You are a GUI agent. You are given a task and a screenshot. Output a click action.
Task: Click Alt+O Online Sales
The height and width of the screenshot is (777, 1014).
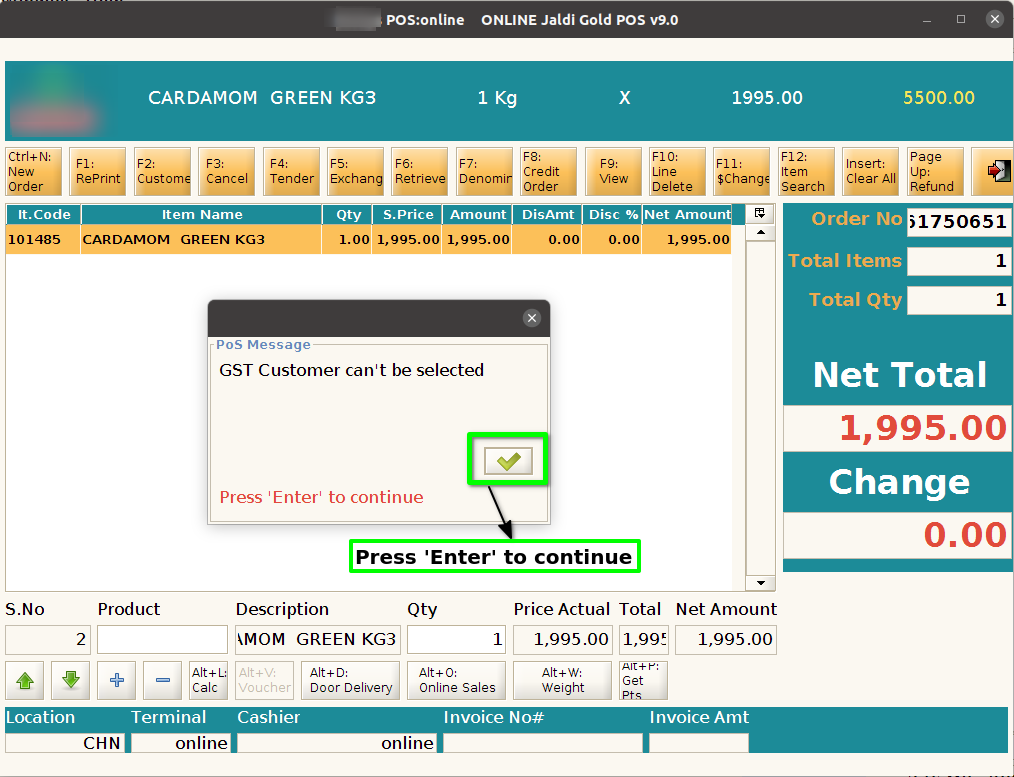[x=457, y=680]
